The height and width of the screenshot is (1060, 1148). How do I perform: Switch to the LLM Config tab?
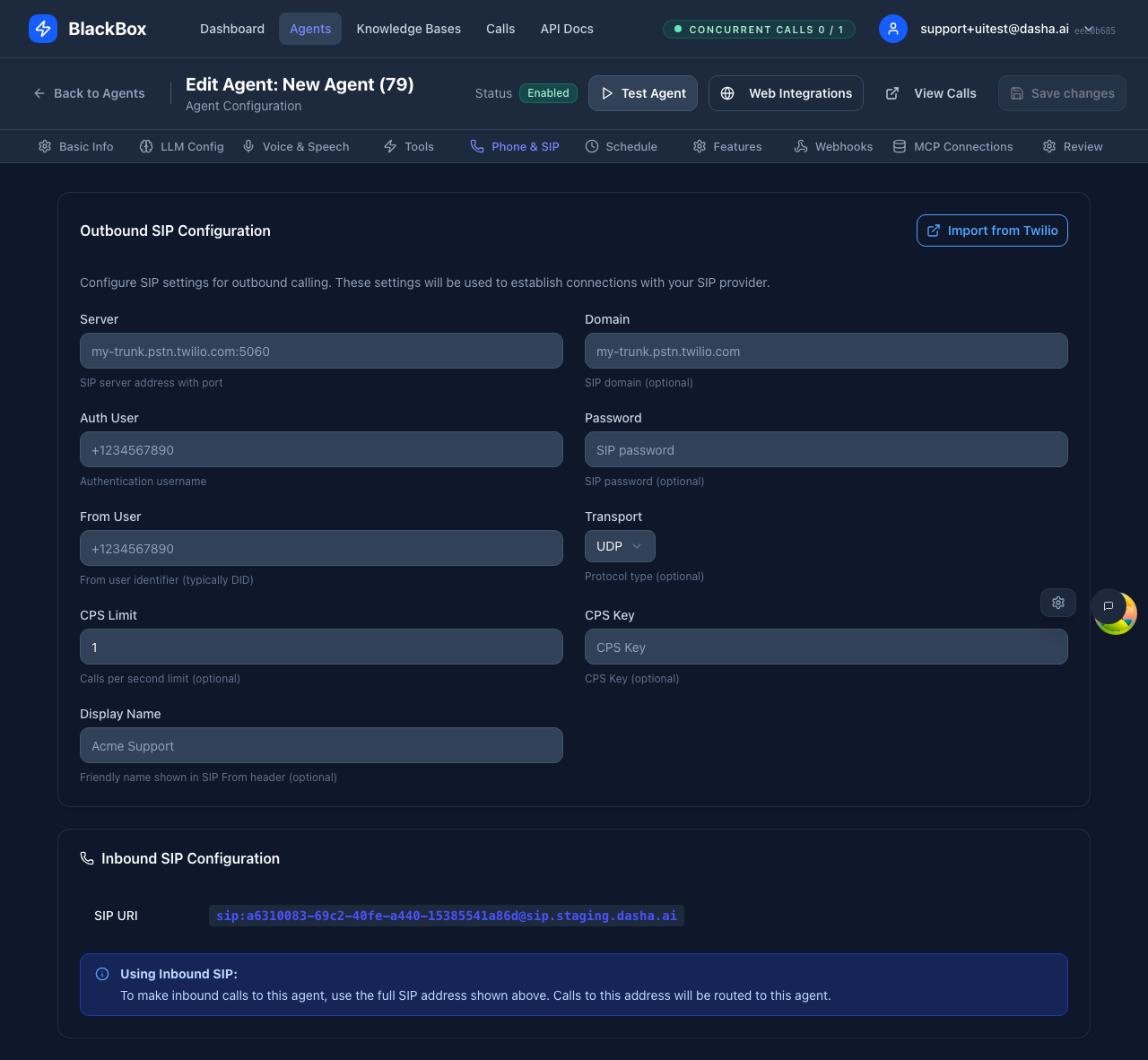[182, 146]
